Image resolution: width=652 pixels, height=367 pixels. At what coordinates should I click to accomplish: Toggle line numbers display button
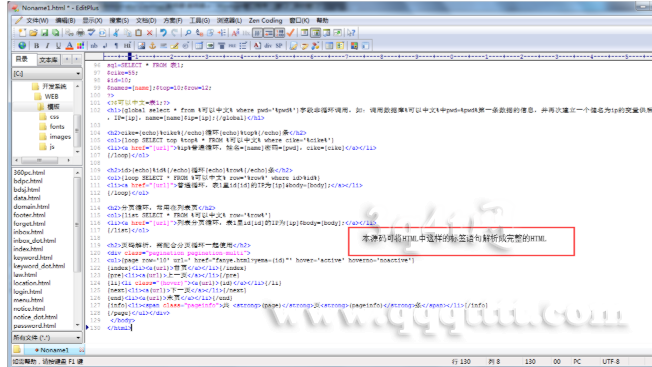(279, 32)
